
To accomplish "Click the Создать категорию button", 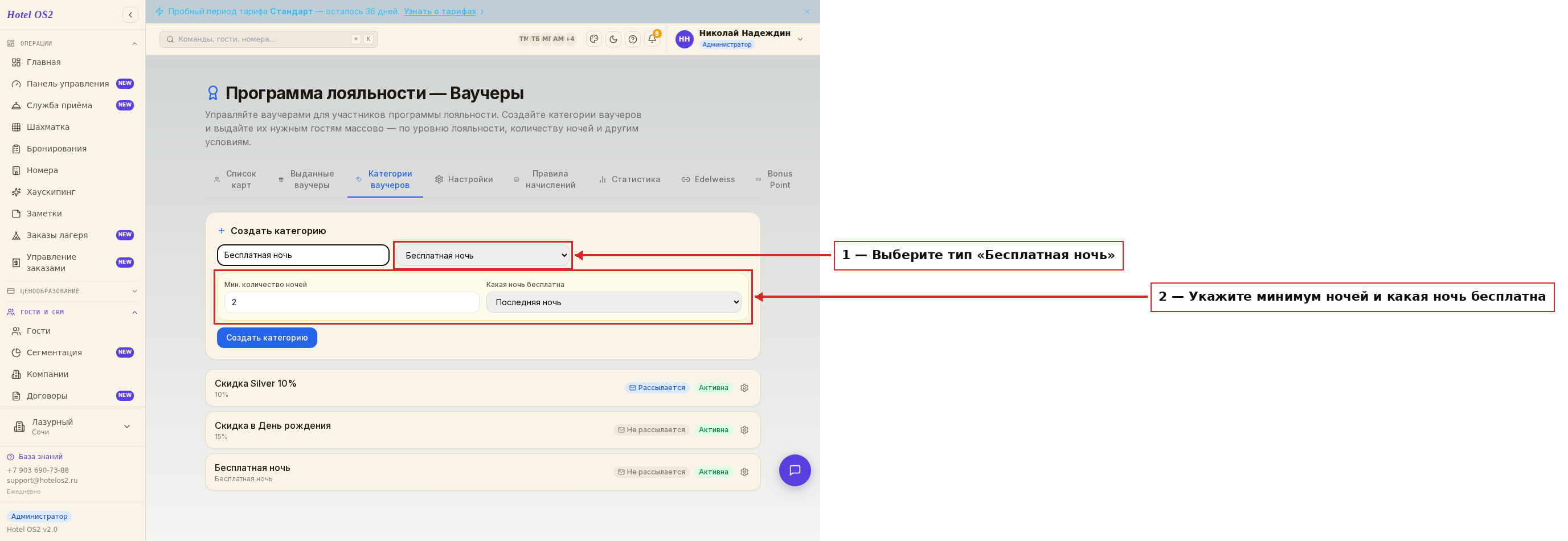I will coord(267,338).
